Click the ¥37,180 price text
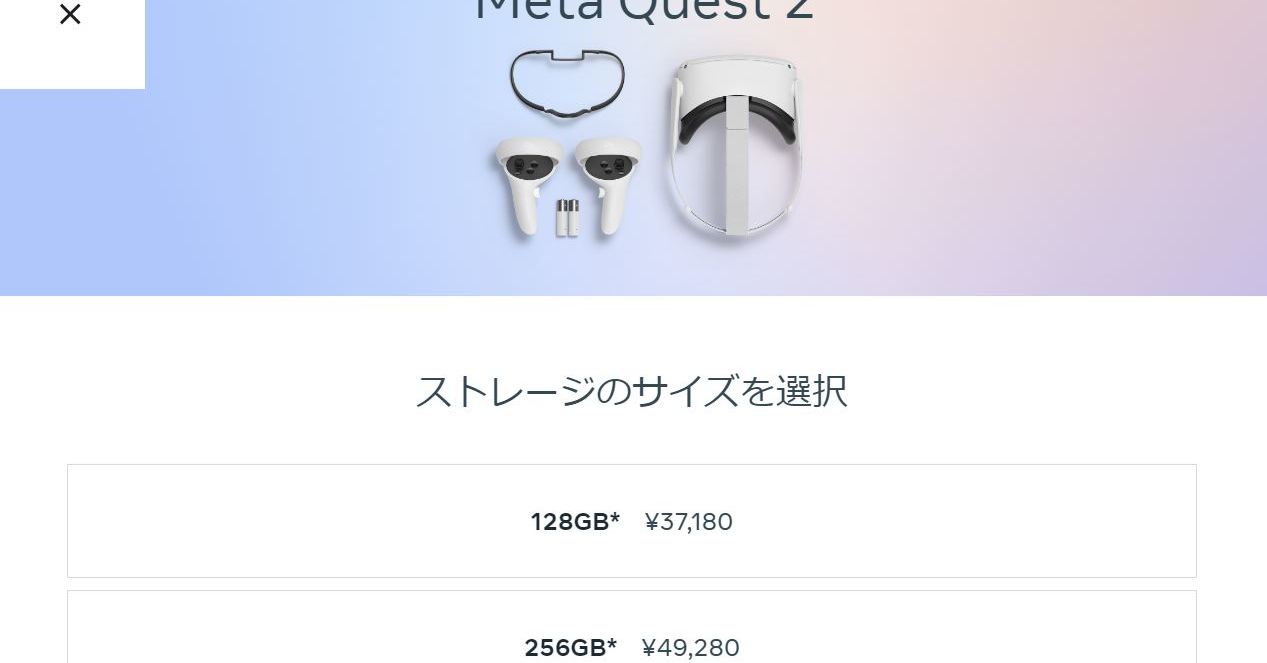 pyautogui.click(x=688, y=522)
